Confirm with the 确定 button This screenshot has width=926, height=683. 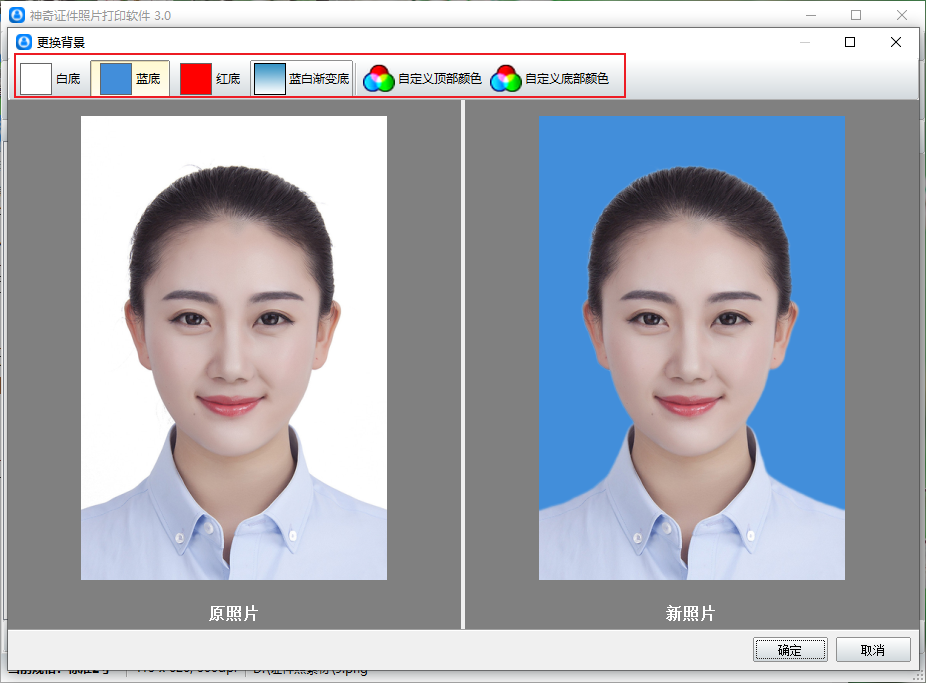(790, 650)
